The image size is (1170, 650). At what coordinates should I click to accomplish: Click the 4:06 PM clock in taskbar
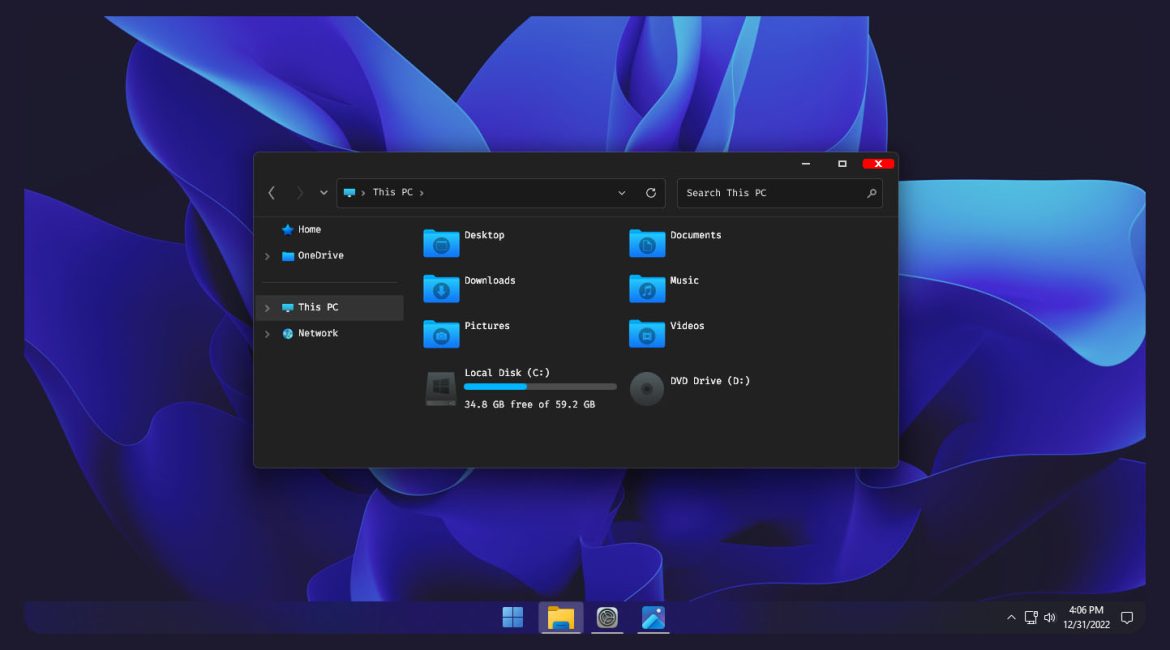tap(1086, 610)
